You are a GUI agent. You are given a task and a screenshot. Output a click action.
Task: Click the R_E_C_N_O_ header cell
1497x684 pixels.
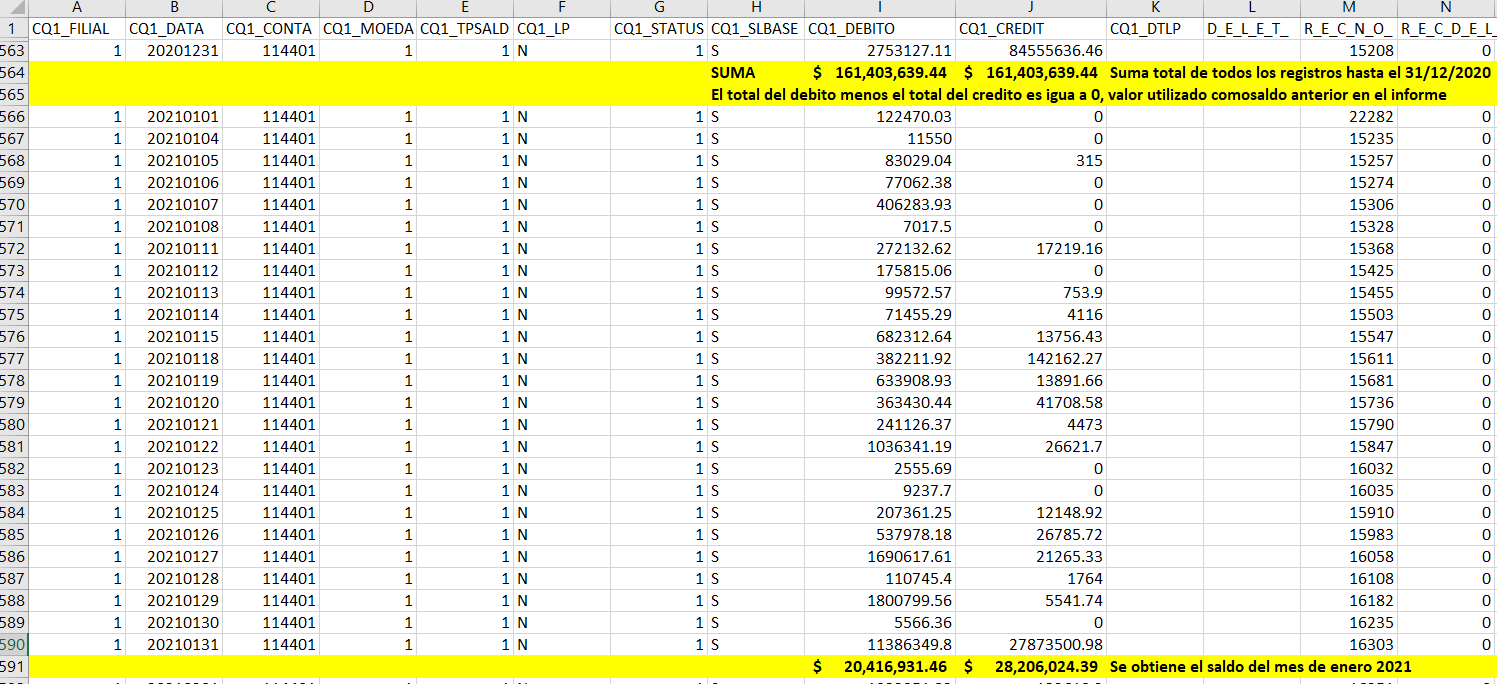pos(1349,29)
